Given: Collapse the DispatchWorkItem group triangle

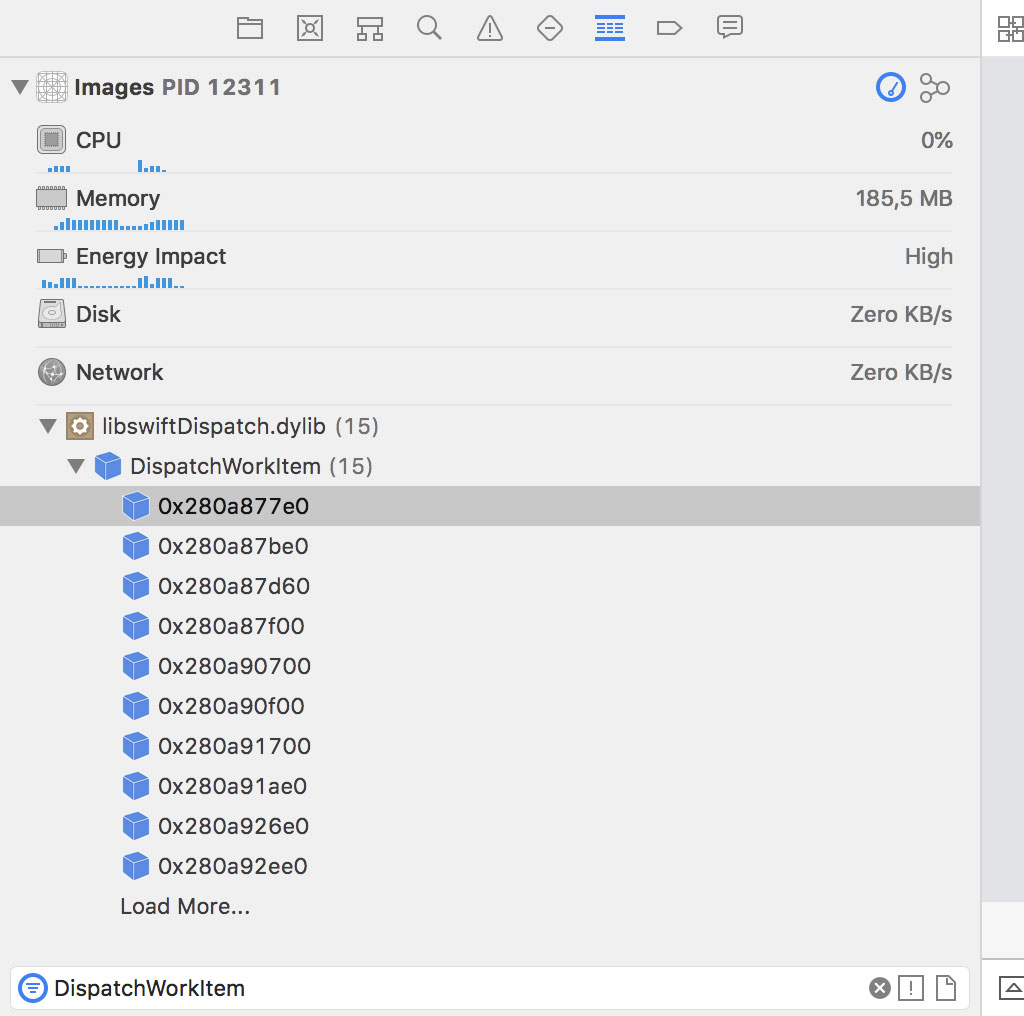Looking at the screenshot, I should tap(76, 466).
